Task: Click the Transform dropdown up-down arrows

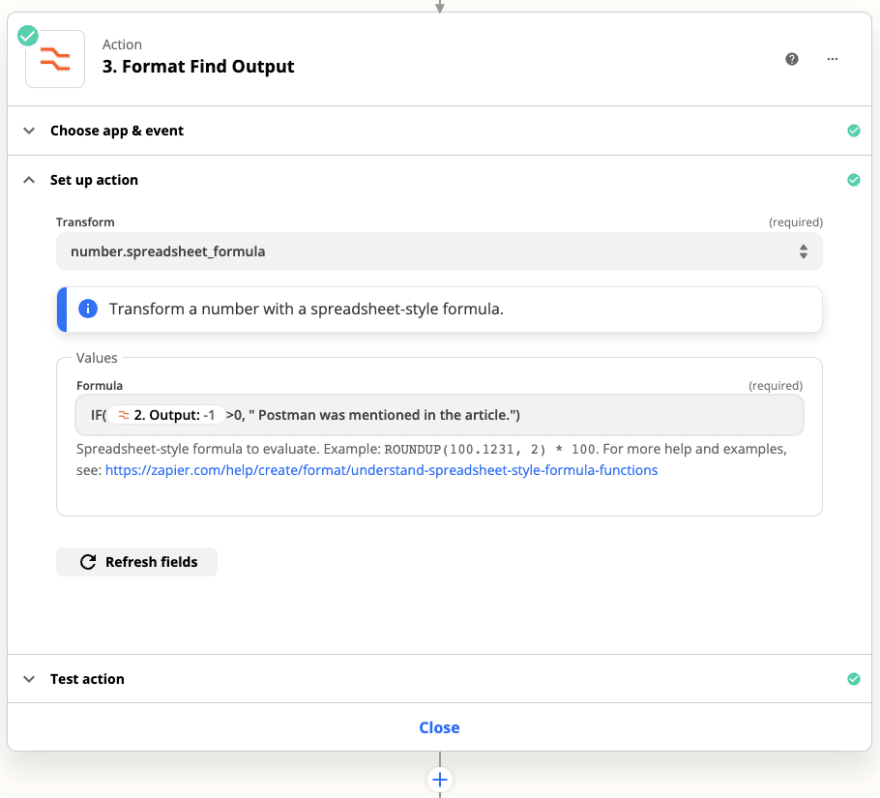Action: point(804,251)
